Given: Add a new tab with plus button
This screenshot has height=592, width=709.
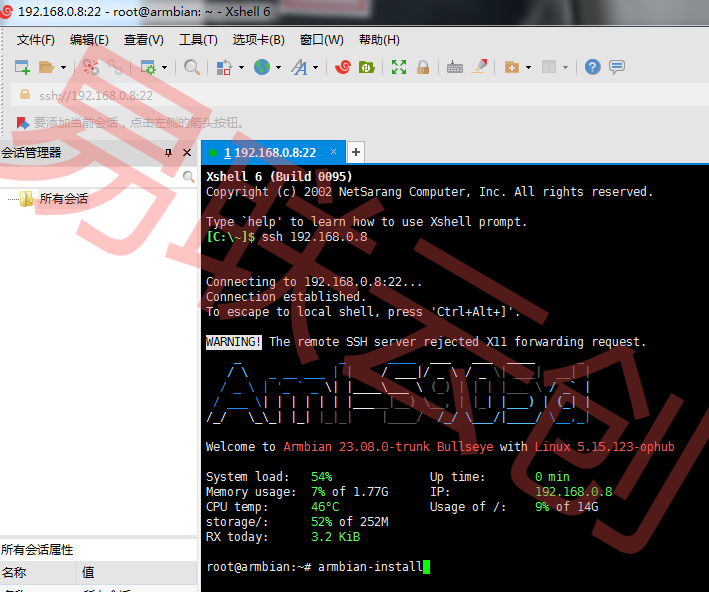Looking at the screenshot, I should (356, 152).
